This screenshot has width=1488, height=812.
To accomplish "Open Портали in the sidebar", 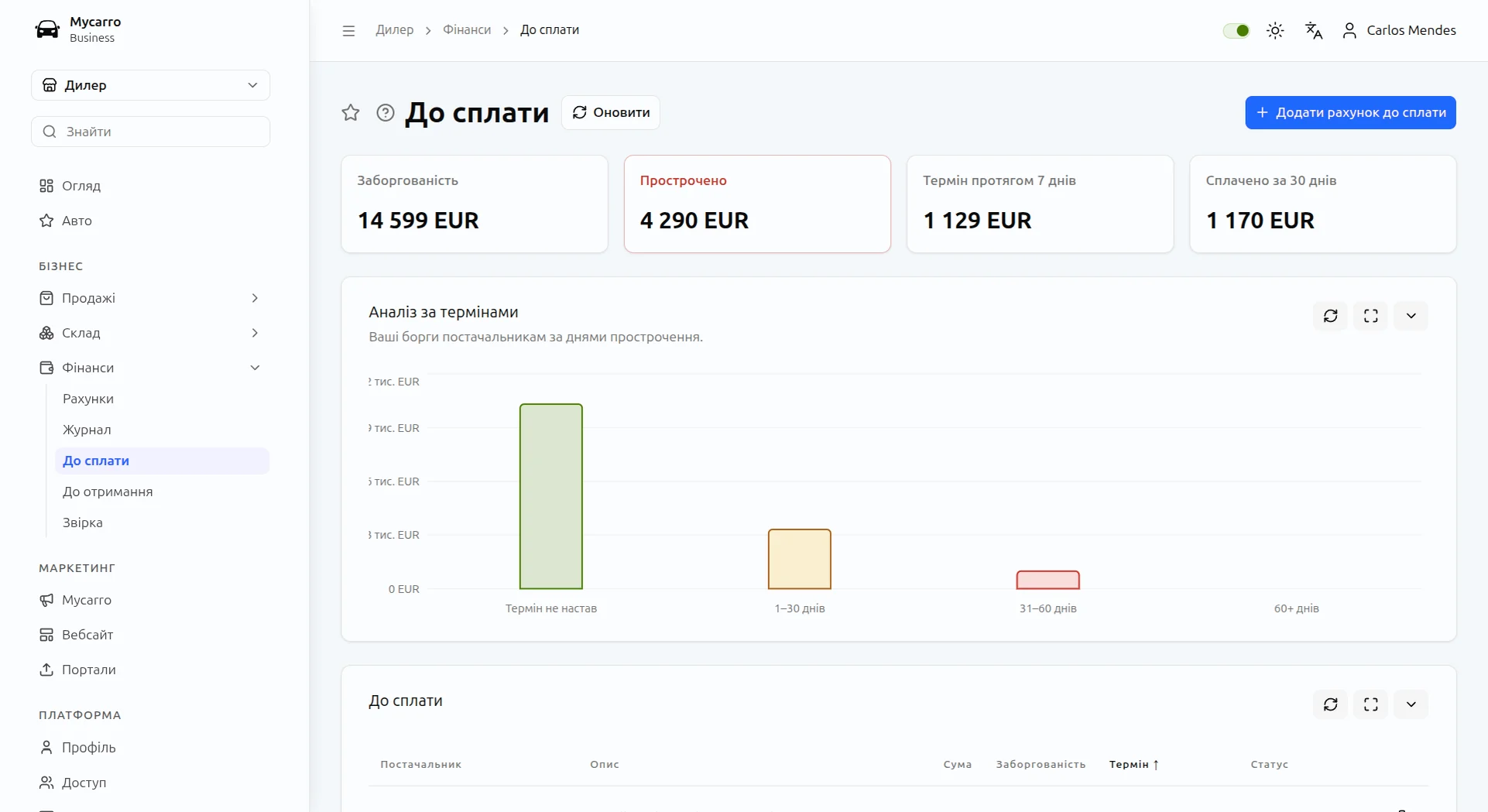I will pos(150,670).
